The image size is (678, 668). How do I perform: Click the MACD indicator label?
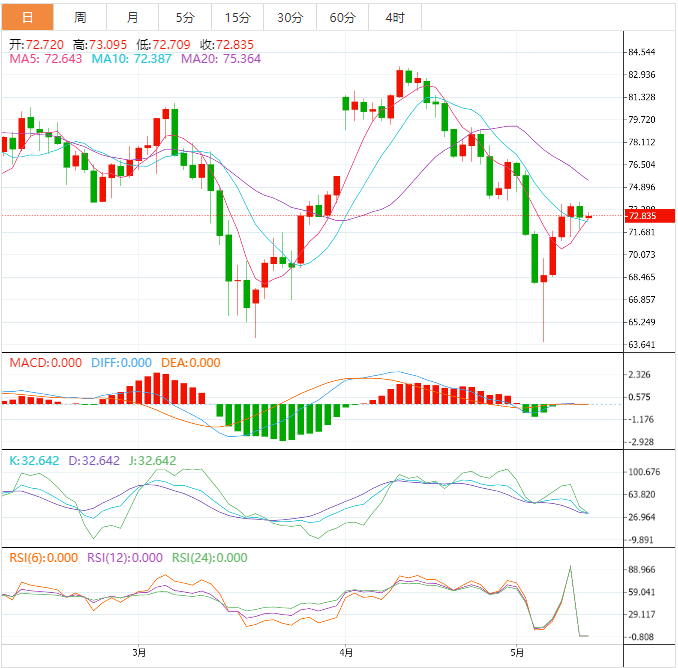[x=45, y=363]
